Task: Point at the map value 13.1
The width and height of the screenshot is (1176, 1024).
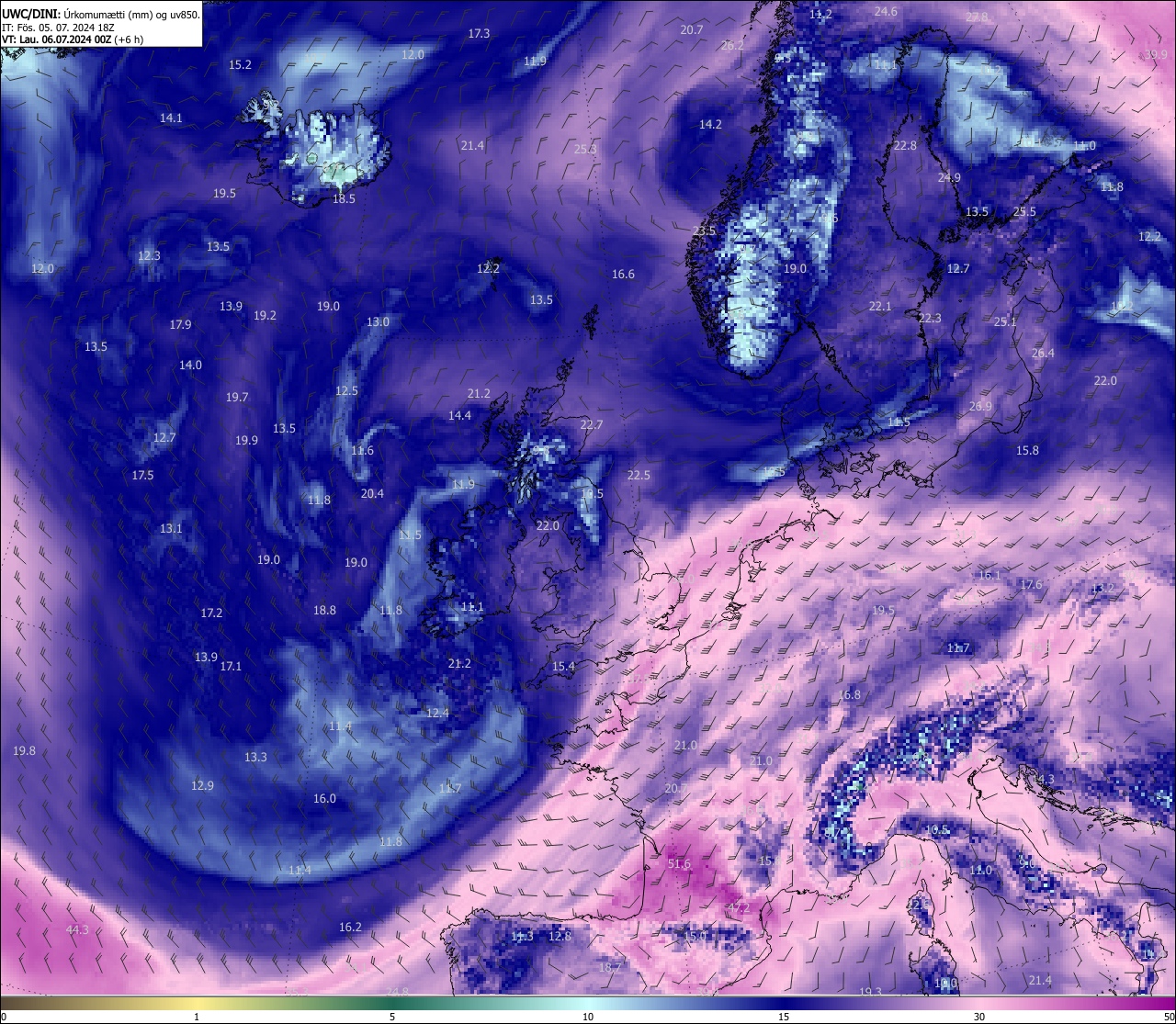Action: click(171, 529)
